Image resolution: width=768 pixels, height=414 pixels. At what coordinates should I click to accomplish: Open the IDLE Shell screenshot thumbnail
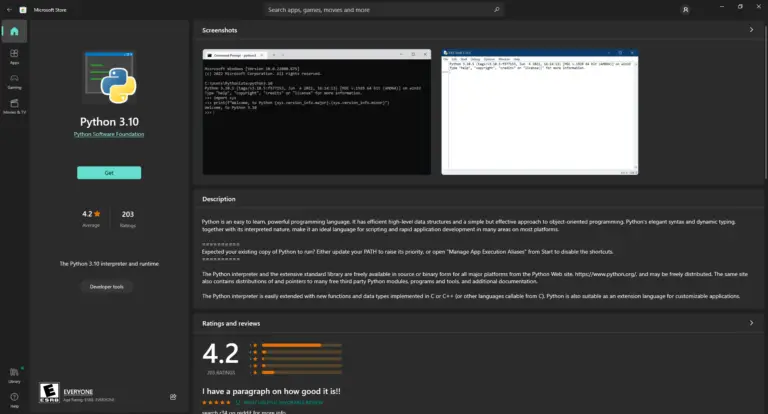click(539, 112)
